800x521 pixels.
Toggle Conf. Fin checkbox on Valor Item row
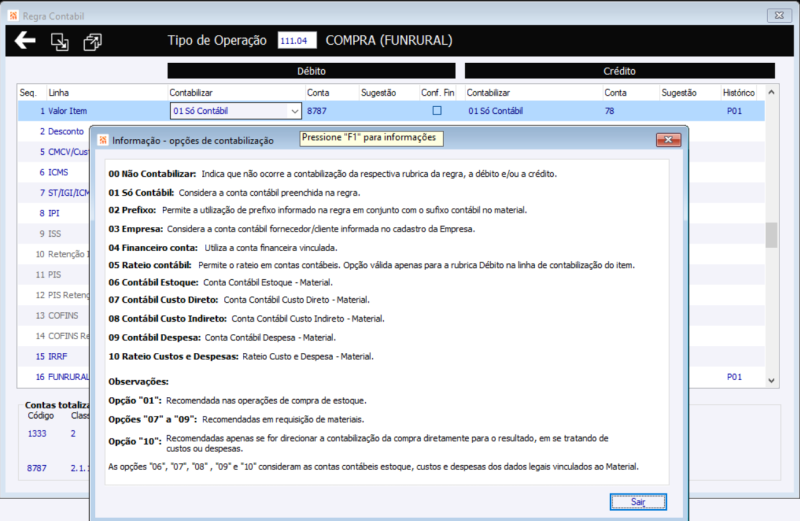tap(437, 110)
